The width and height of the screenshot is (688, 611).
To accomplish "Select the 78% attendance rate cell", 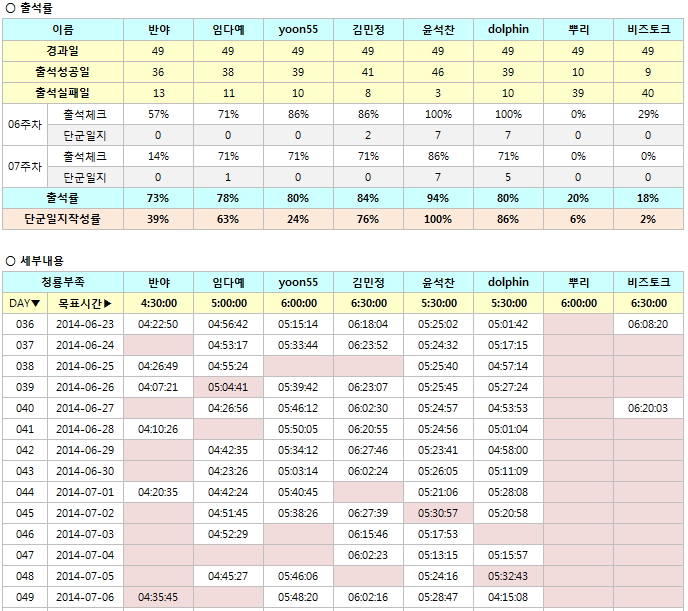I will [x=228, y=198].
